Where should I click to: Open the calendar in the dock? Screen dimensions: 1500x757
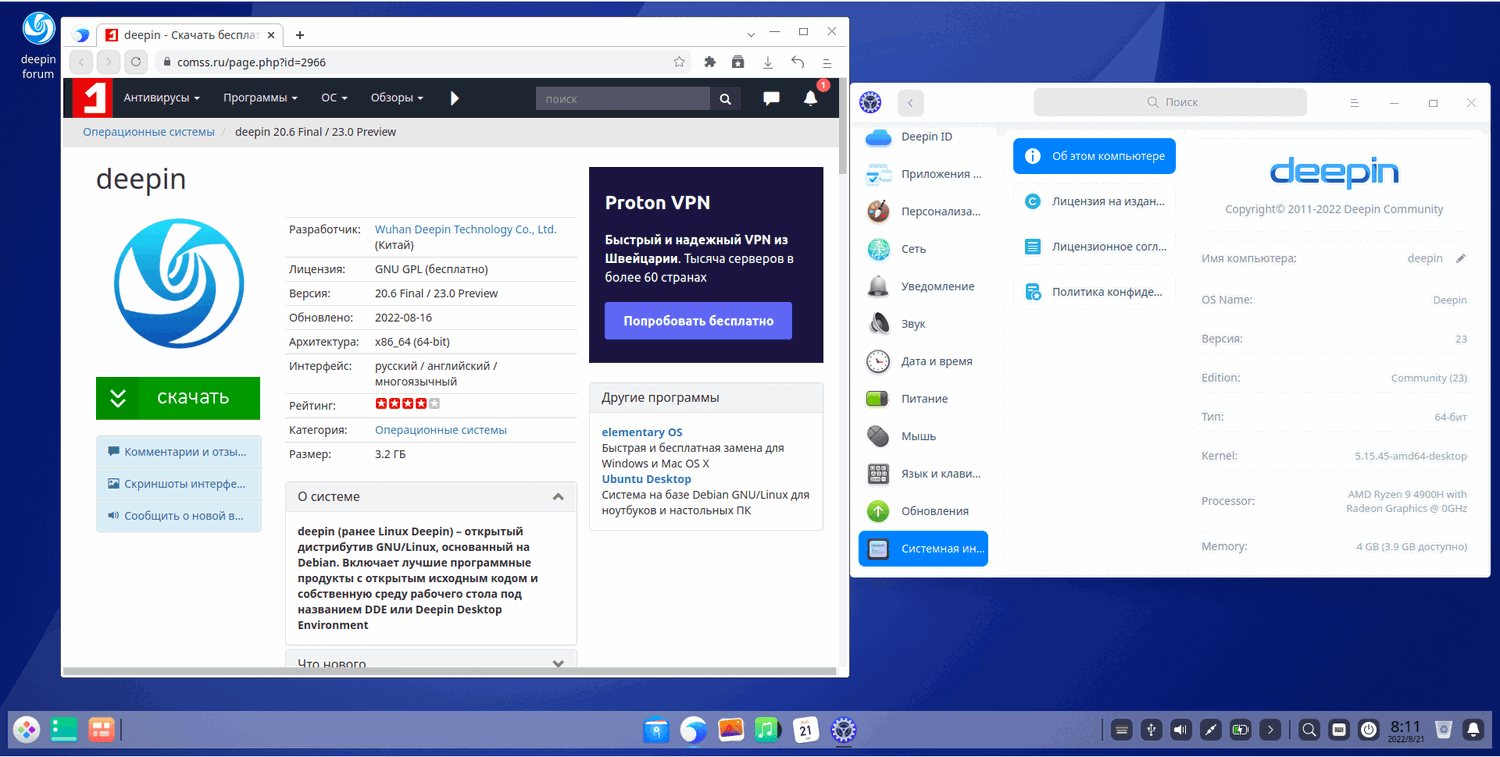(x=807, y=730)
